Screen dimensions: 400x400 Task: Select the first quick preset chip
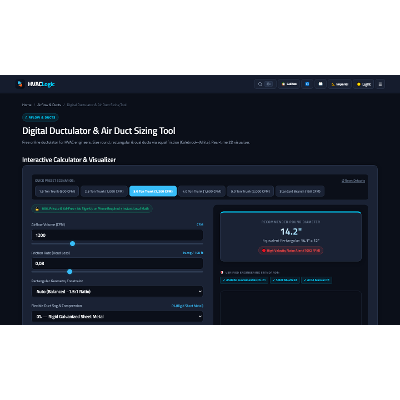[57, 191]
